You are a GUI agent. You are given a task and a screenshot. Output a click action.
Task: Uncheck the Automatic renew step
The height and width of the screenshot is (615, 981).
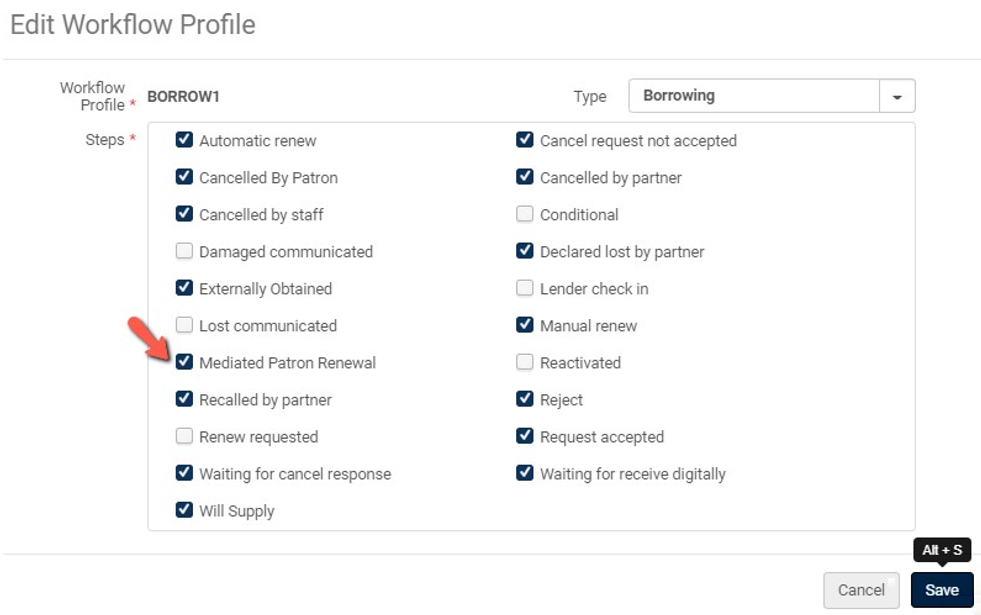184,140
